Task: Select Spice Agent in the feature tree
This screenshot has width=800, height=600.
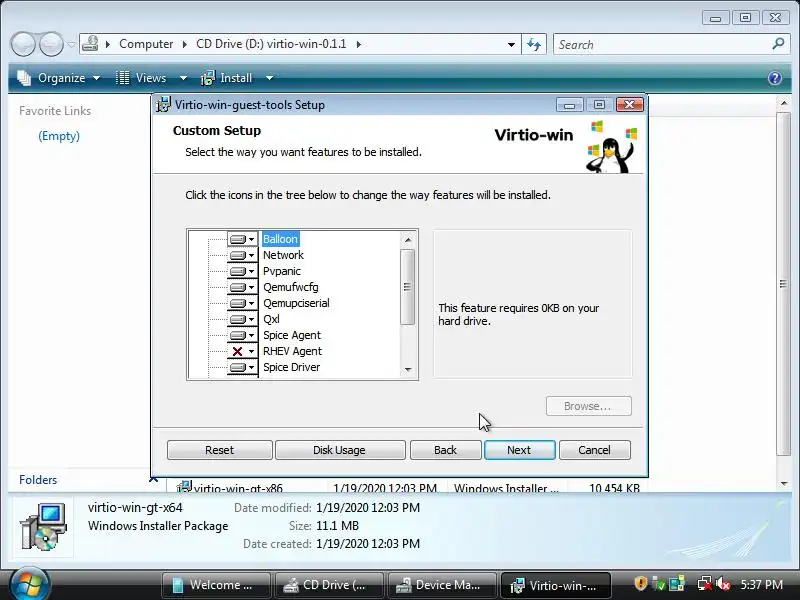Action: point(292,335)
